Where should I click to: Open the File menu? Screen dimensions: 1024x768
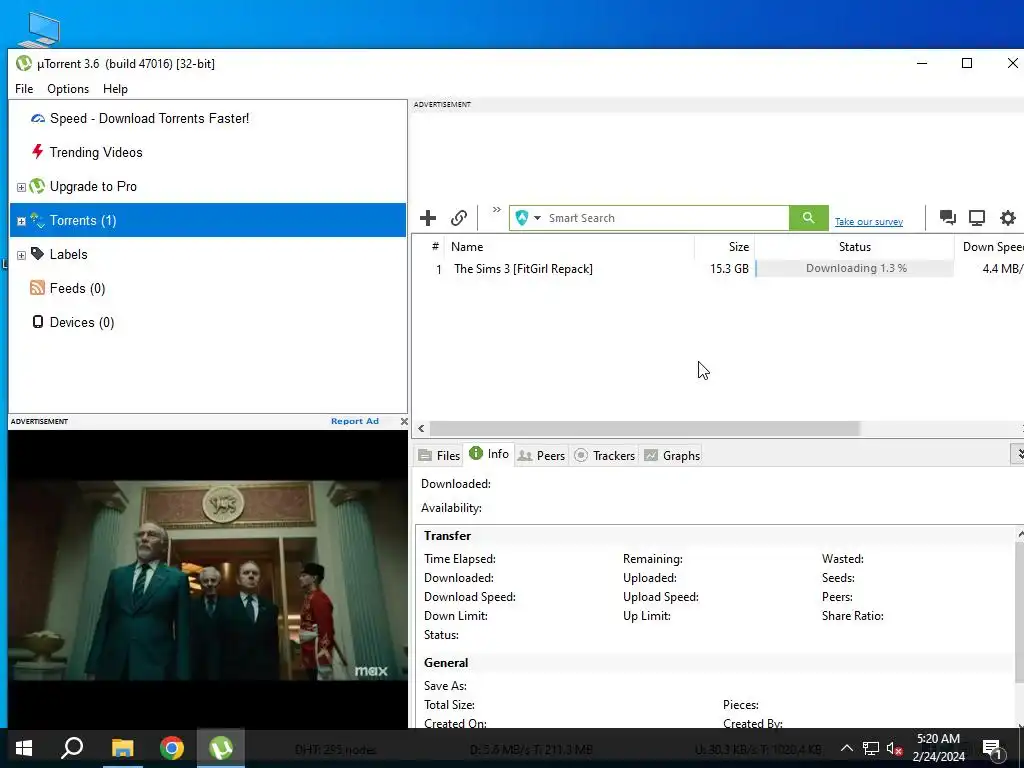[24, 89]
